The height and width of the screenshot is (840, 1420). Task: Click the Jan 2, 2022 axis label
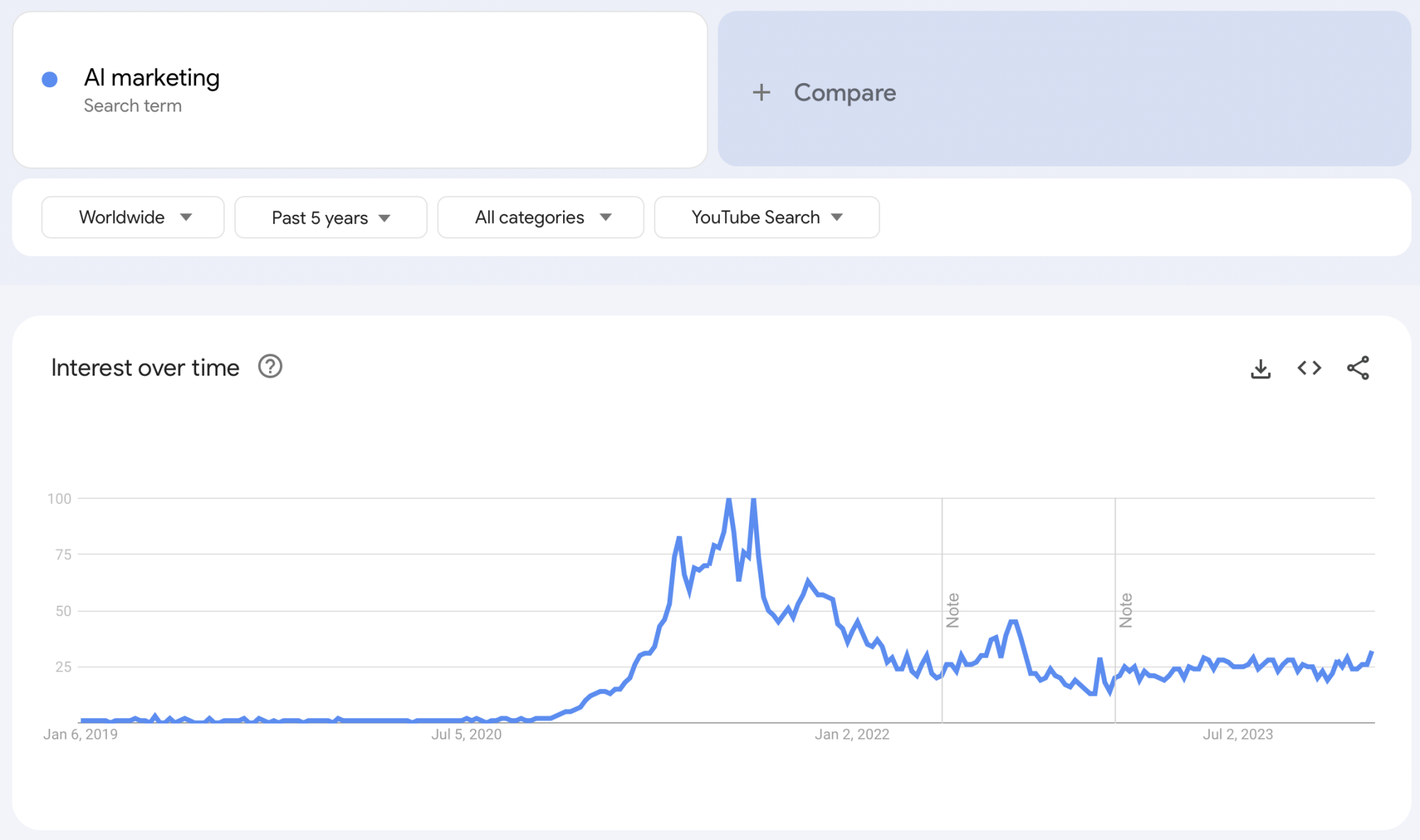click(x=851, y=735)
